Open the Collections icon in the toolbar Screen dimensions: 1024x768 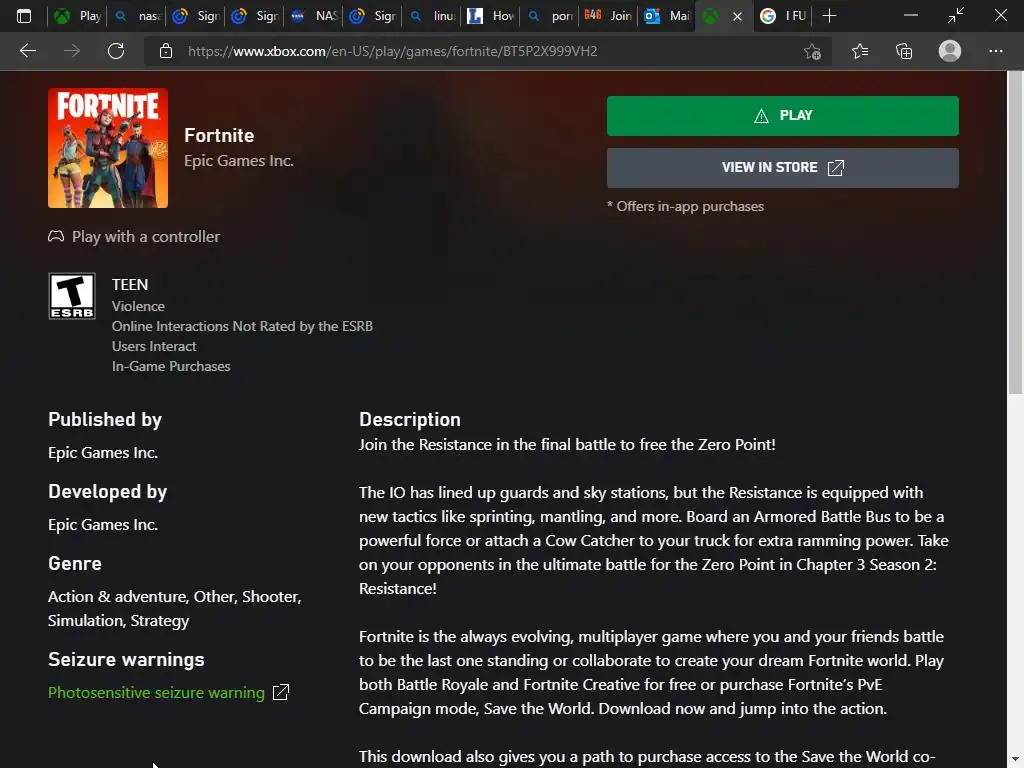point(904,51)
